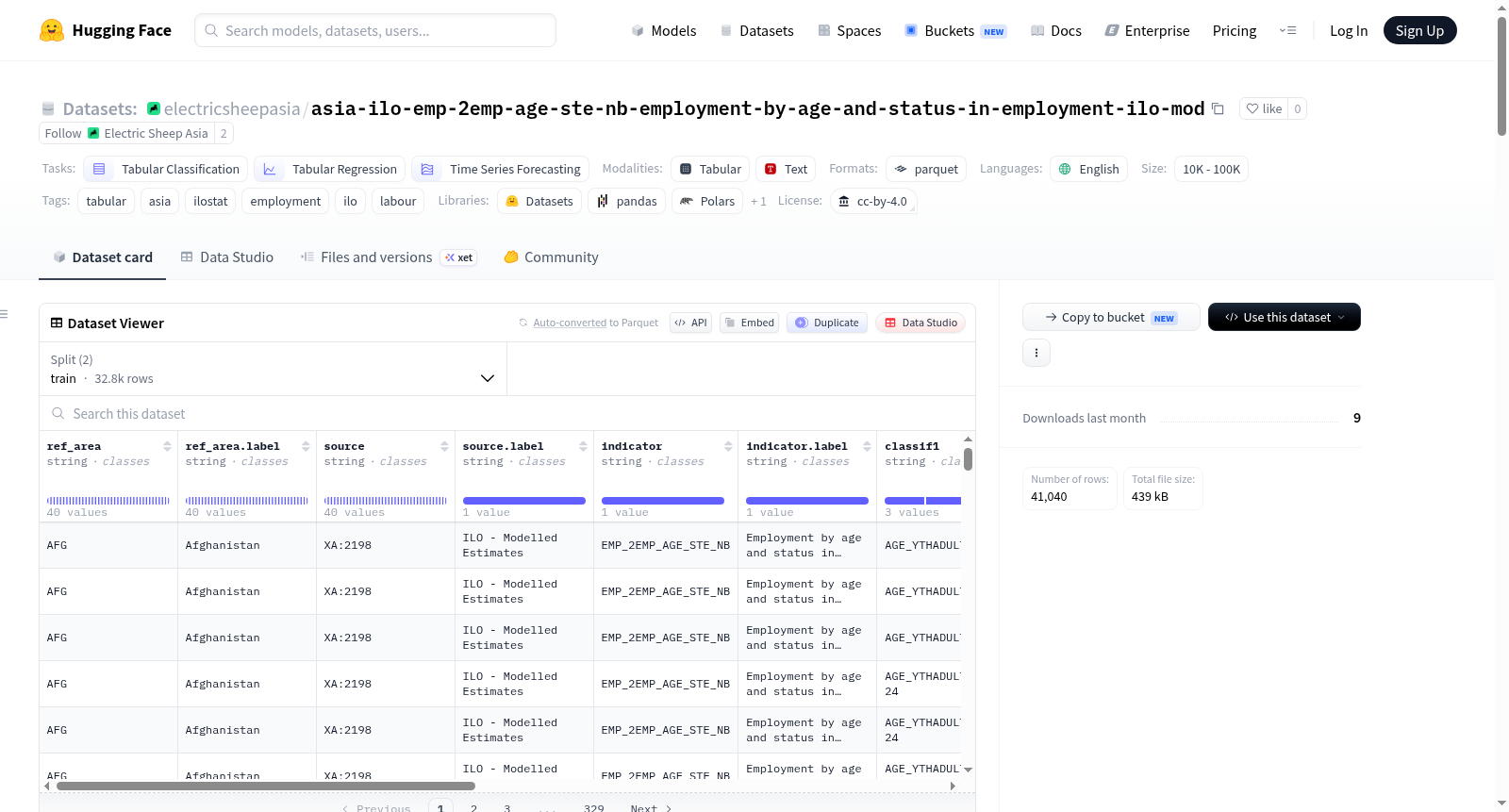Viewport: 1509px width, 812px height.
Task: Switch to the Dataset card tab
Action: (102, 257)
